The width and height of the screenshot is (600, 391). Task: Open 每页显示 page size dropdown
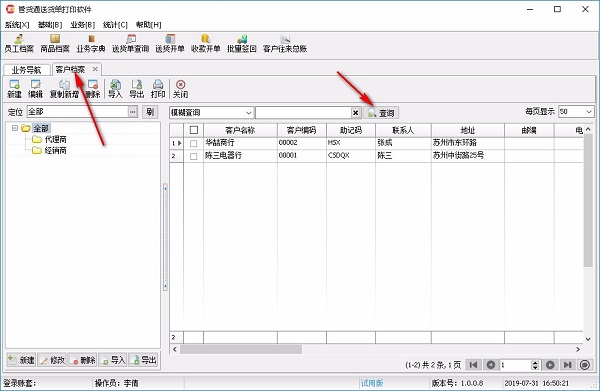coord(589,111)
